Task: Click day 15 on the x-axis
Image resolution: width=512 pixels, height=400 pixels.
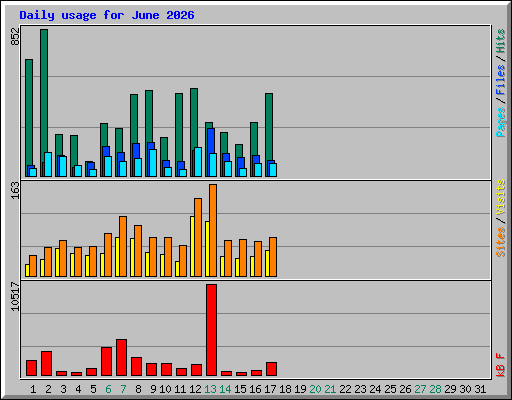Action: [x=240, y=389]
